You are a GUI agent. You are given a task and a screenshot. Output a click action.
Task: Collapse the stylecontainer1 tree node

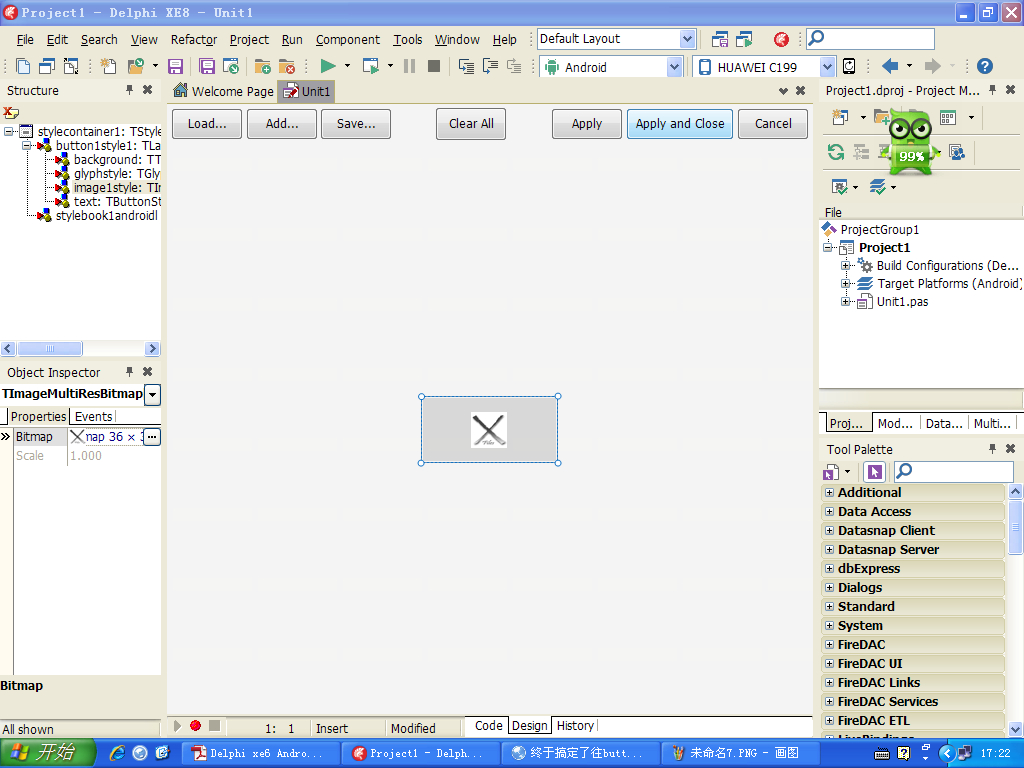(x=8, y=131)
